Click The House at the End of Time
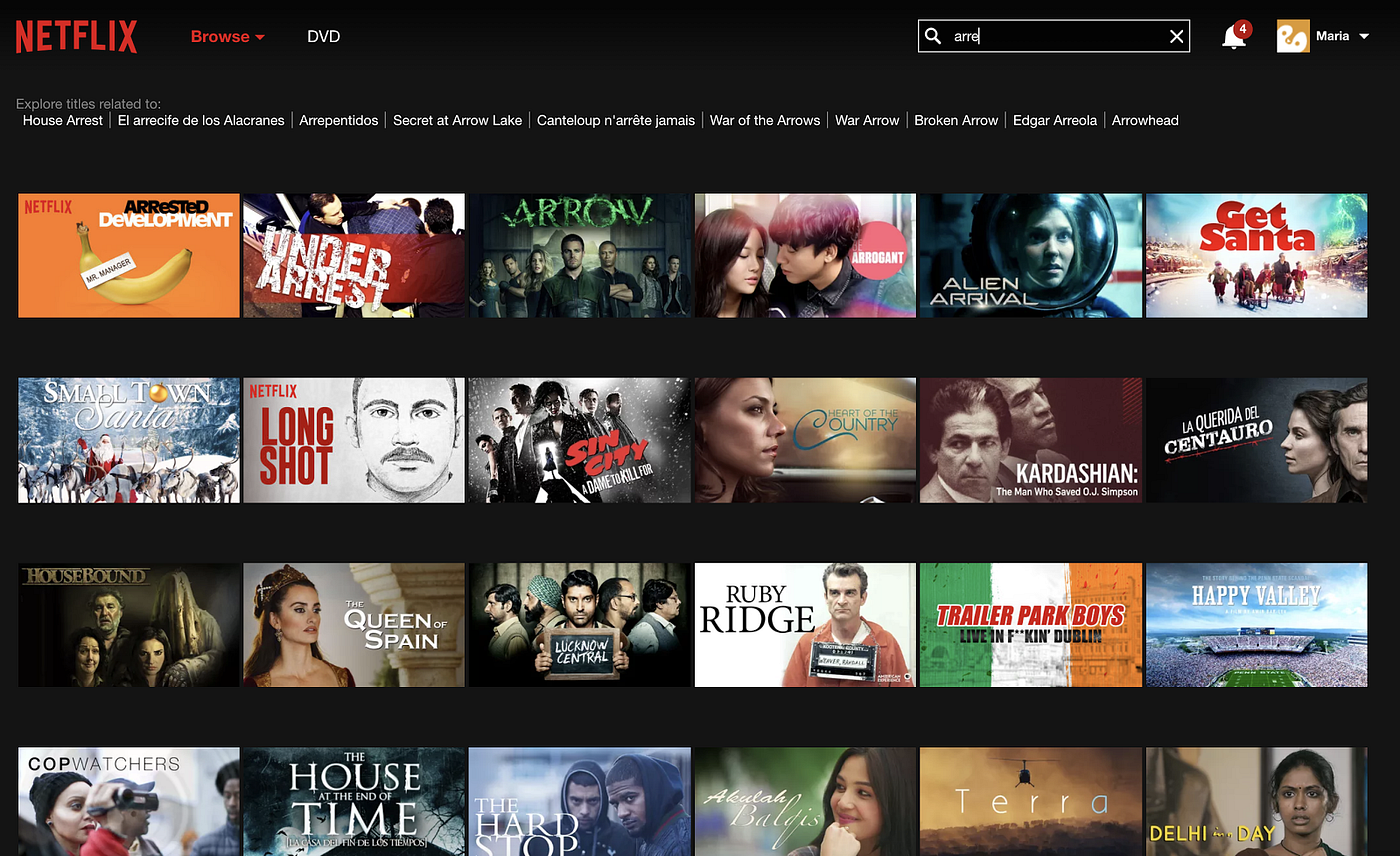The height and width of the screenshot is (856, 1400). pyautogui.click(x=354, y=802)
